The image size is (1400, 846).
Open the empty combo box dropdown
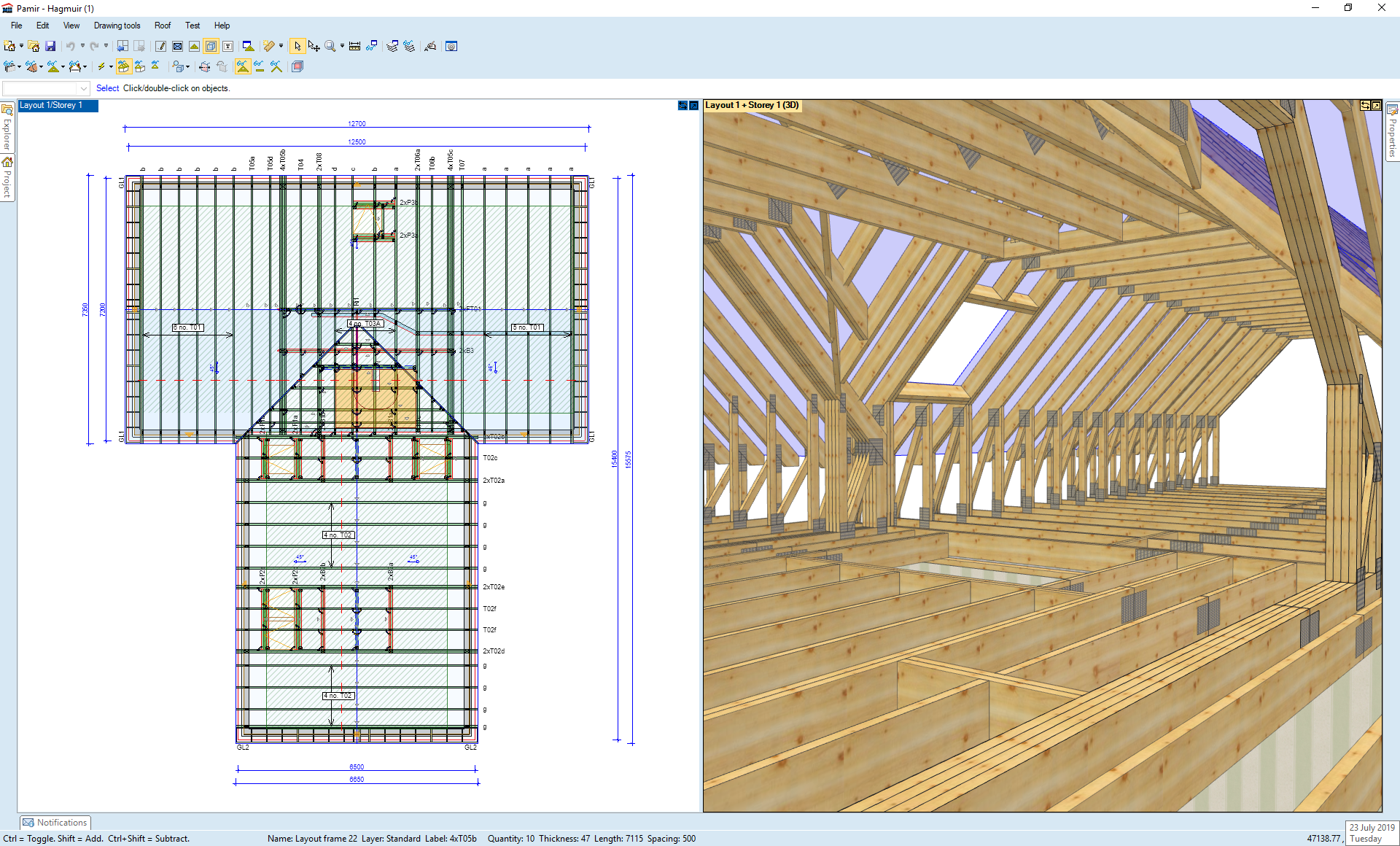[x=83, y=88]
